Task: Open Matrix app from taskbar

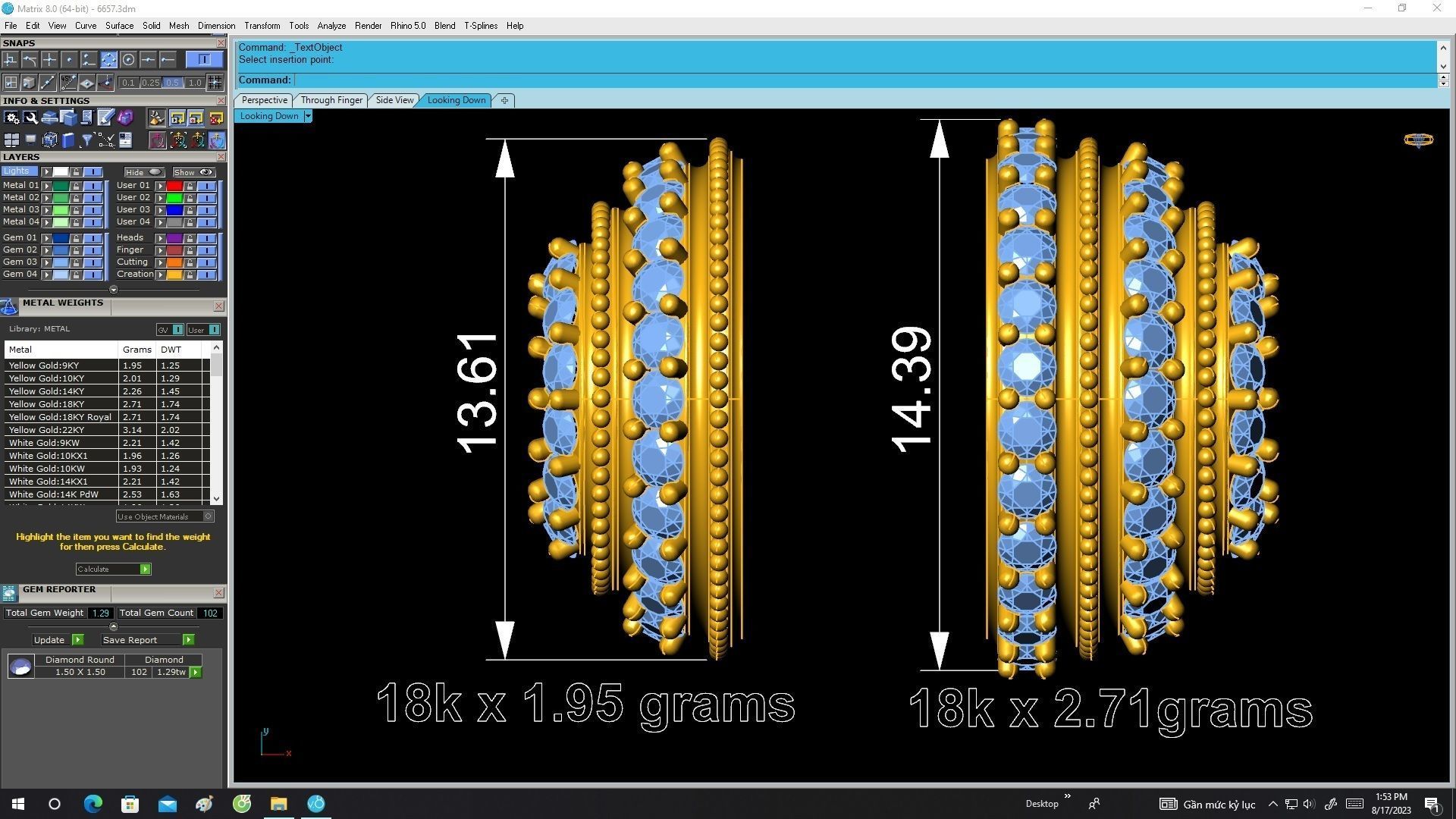Action: point(316,804)
